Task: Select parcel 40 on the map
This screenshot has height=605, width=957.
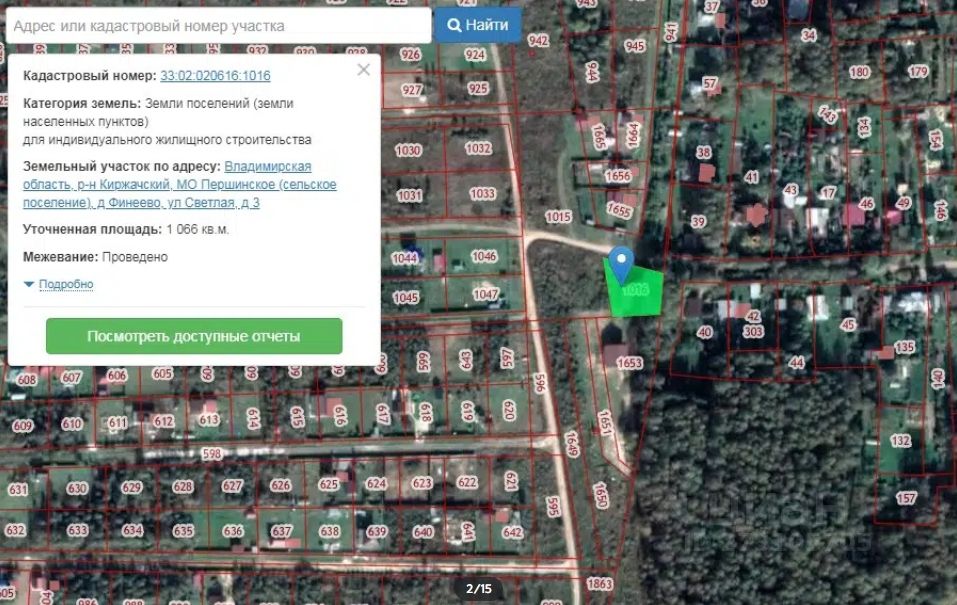Action: [704, 332]
